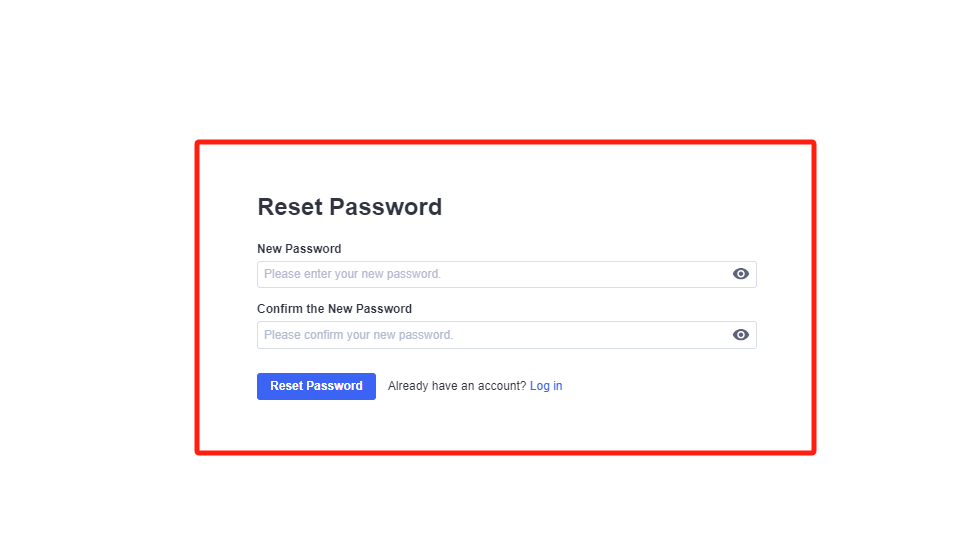
Task: Click the "Already have an account?" text
Action: (457, 386)
